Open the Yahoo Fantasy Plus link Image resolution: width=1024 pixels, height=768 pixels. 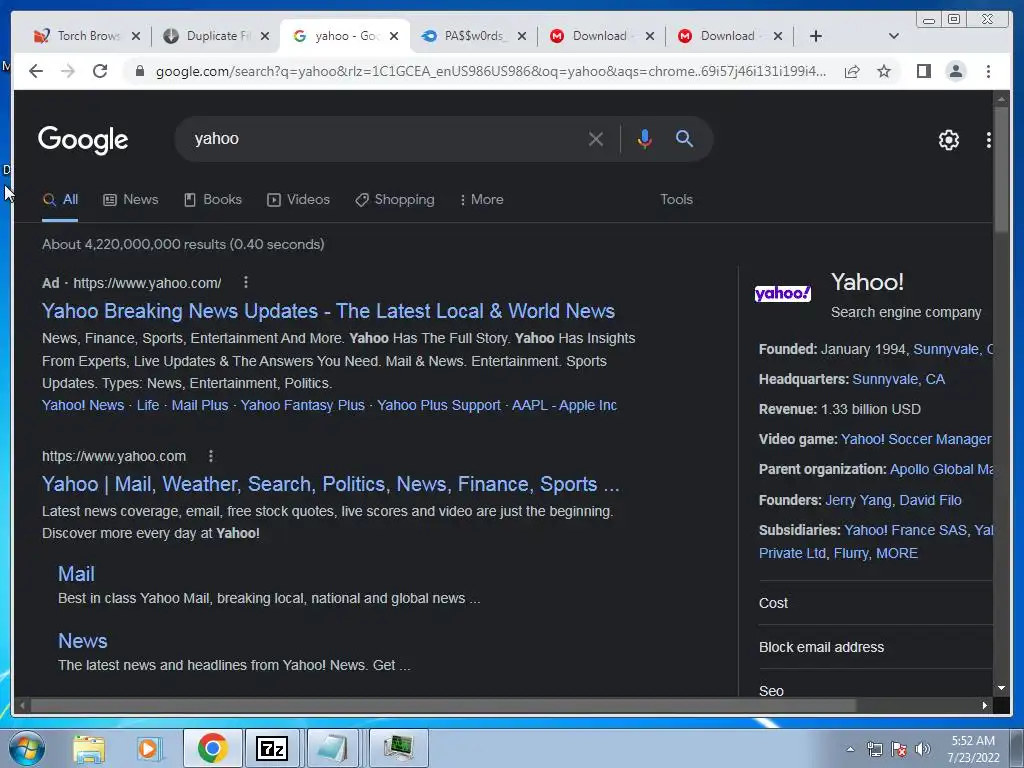tap(302, 405)
